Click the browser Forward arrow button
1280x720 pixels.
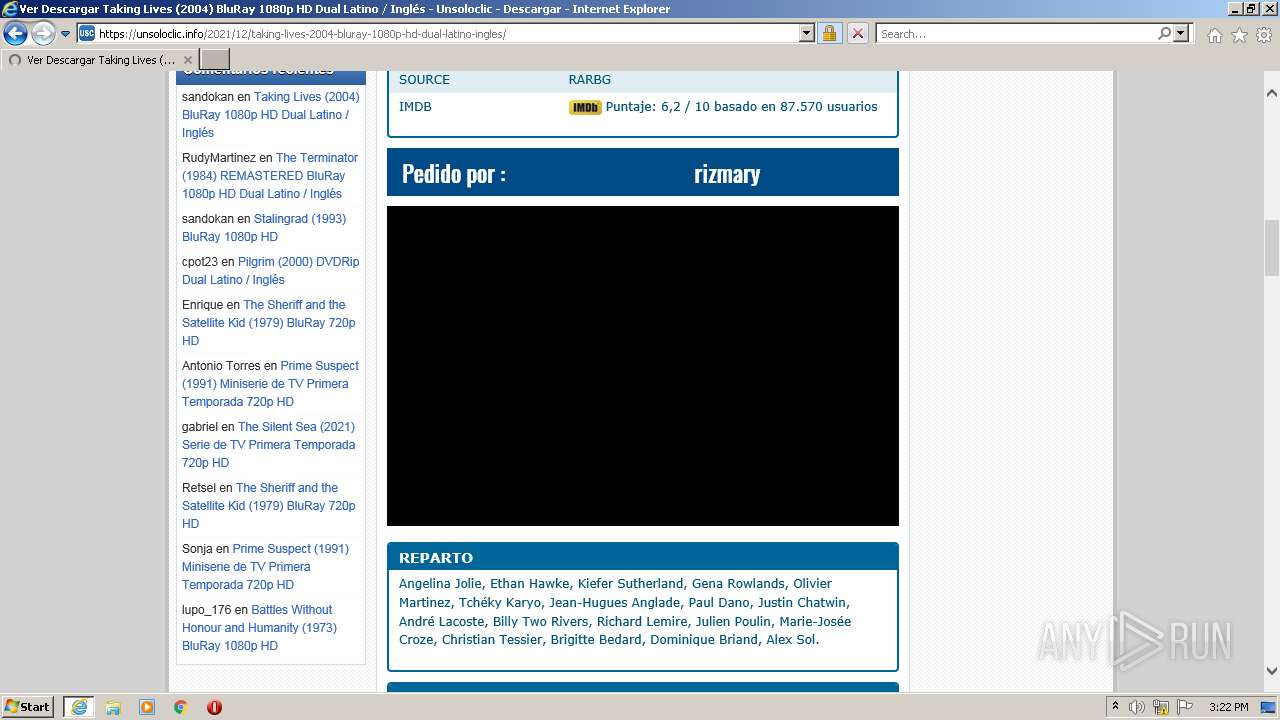[43, 34]
